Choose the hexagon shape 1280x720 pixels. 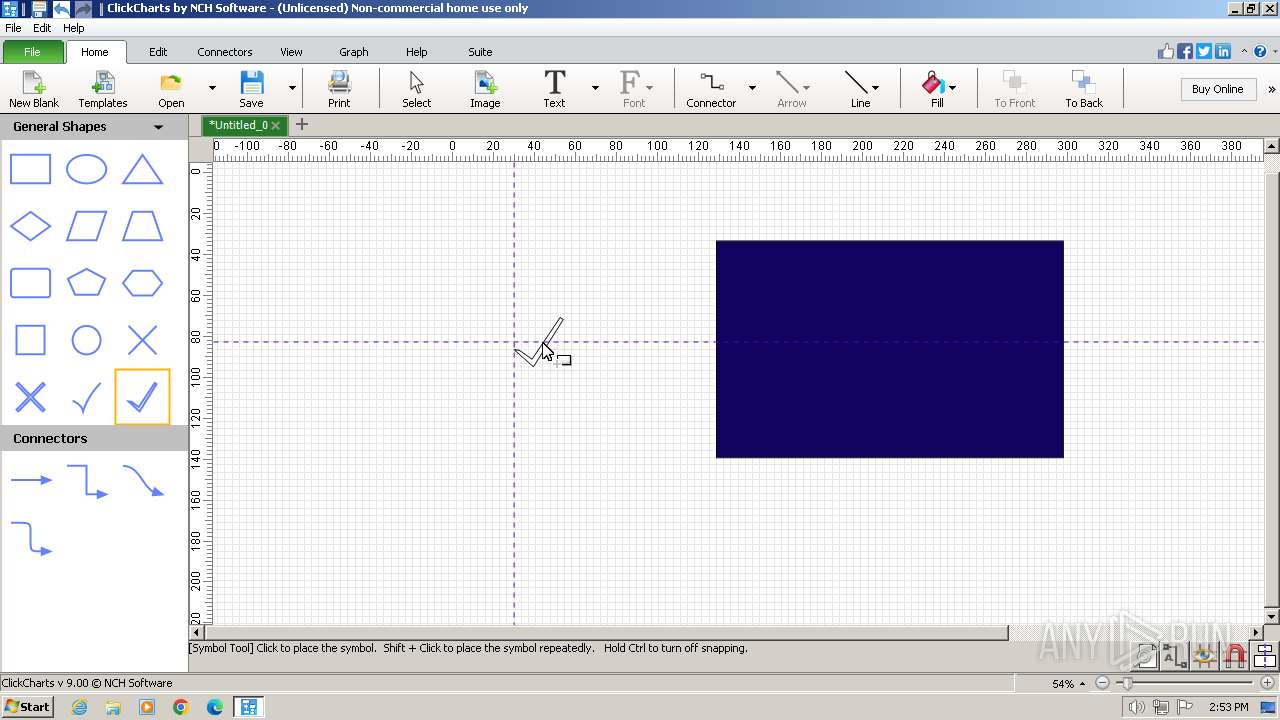coord(142,283)
